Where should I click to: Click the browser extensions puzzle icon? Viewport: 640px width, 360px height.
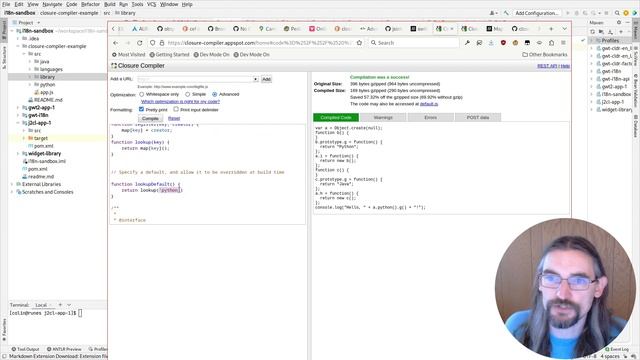[x=551, y=43]
